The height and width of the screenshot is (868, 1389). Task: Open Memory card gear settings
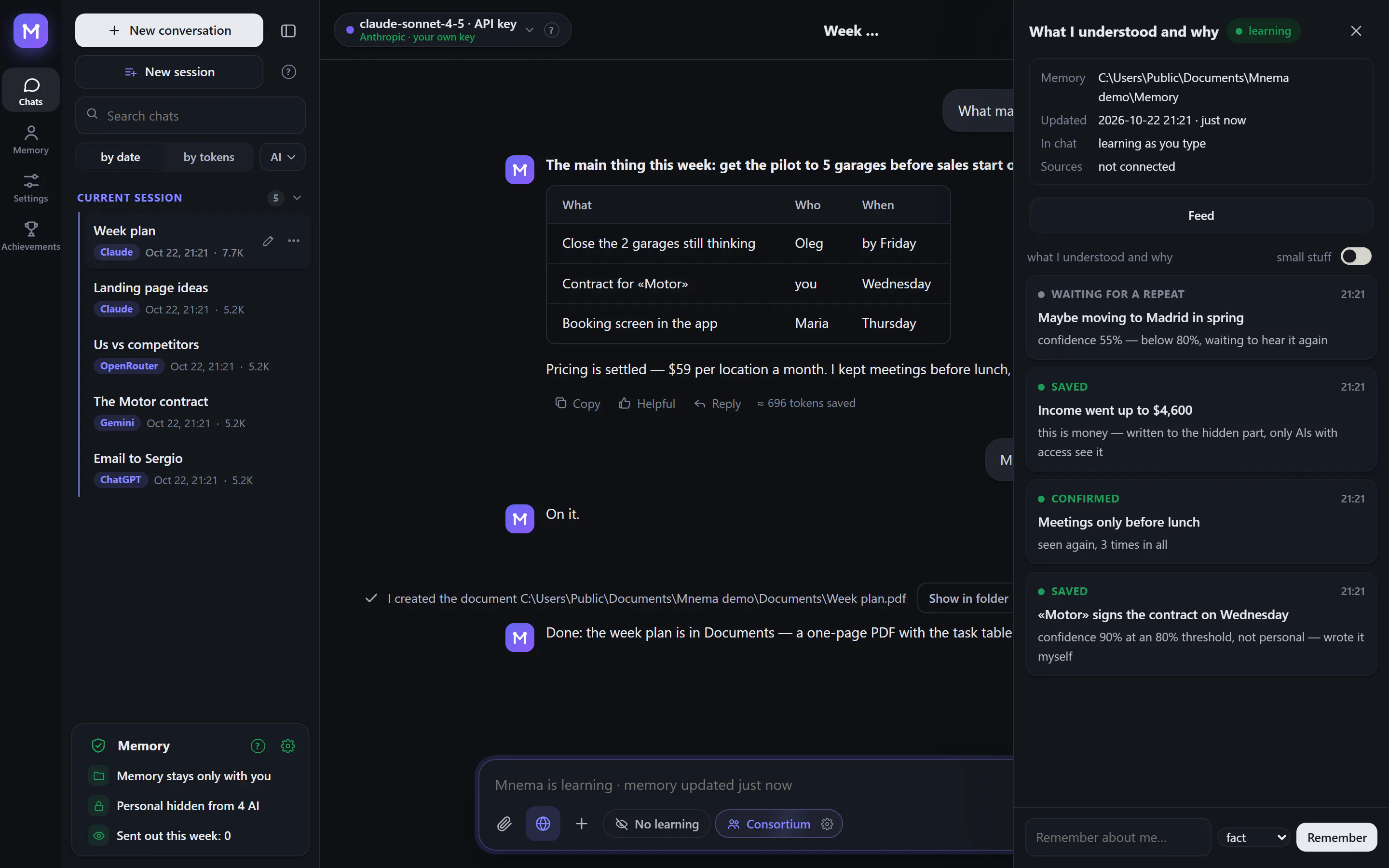(x=287, y=746)
